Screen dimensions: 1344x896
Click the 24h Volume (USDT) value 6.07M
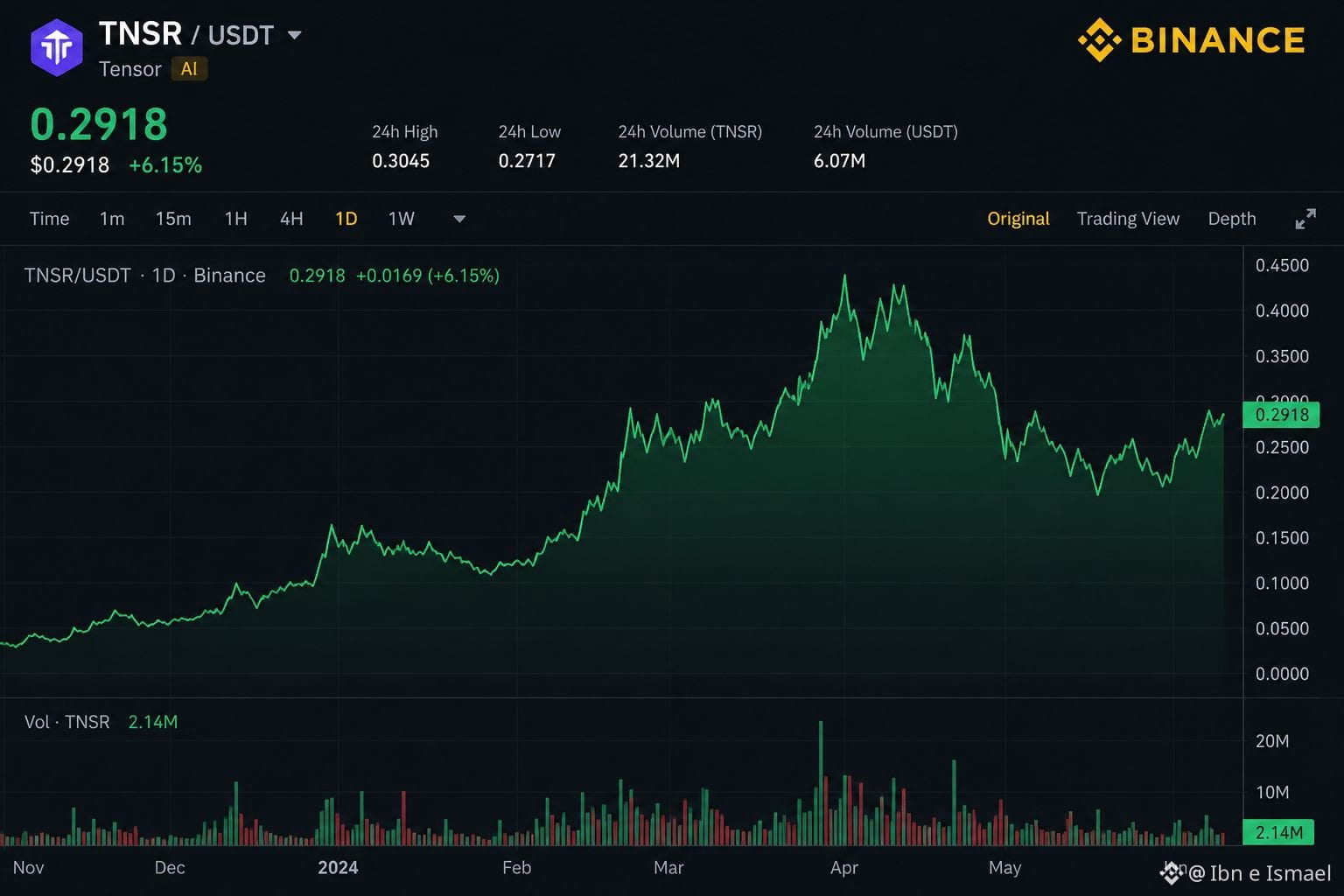coord(840,161)
